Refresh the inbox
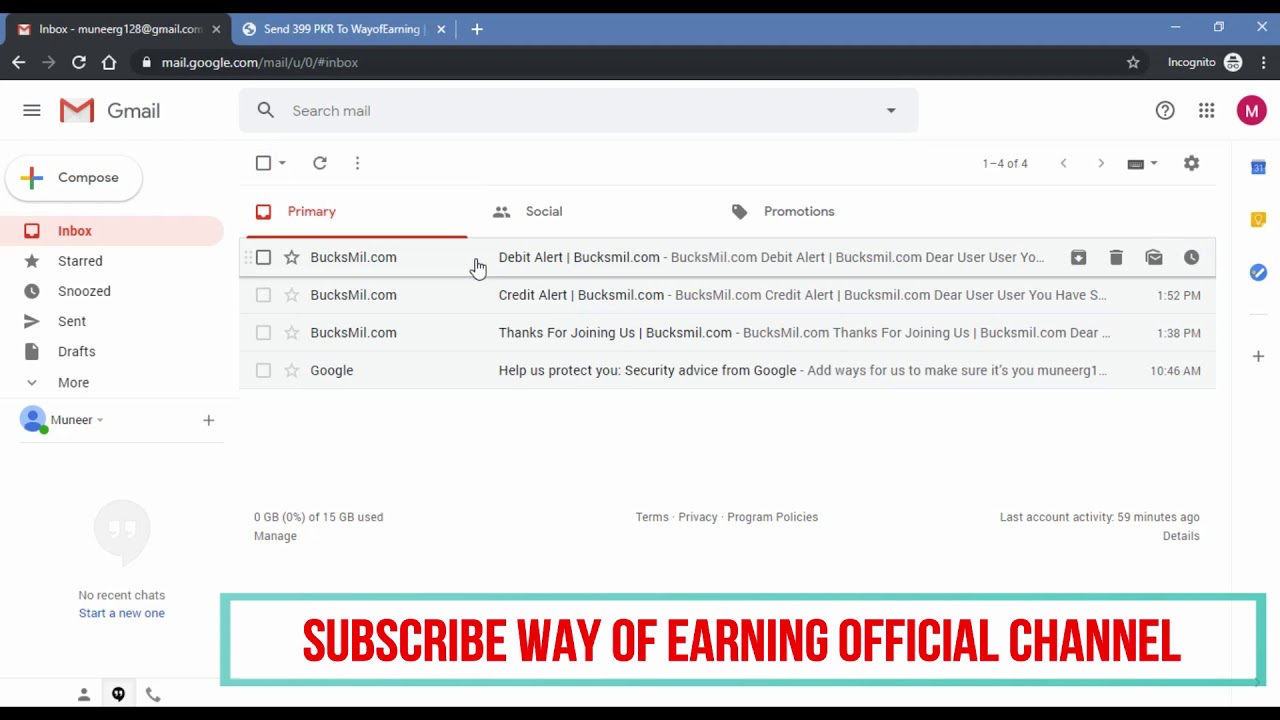 pyautogui.click(x=320, y=163)
